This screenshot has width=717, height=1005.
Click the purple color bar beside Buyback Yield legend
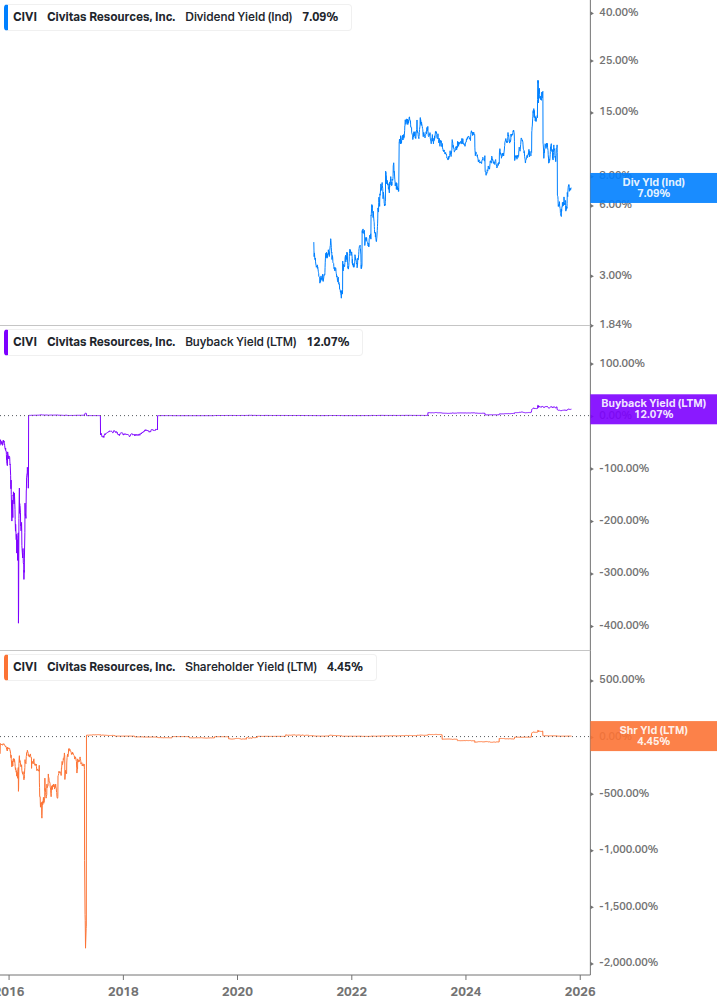pos(6,342)
